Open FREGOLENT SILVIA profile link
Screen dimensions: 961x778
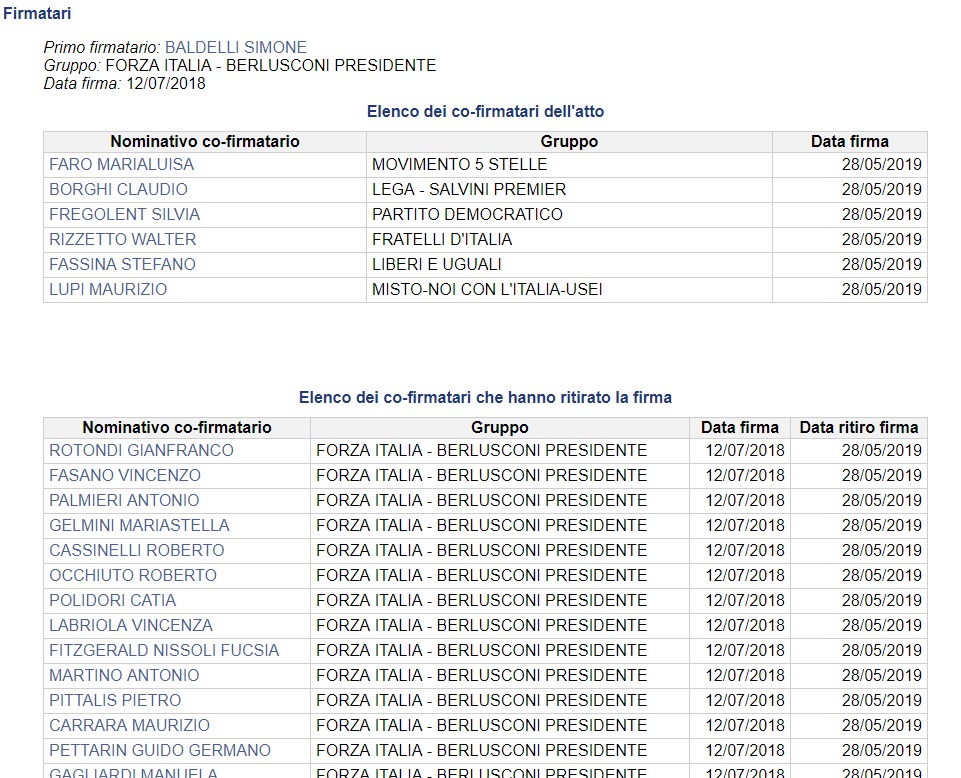click(124, 215)
